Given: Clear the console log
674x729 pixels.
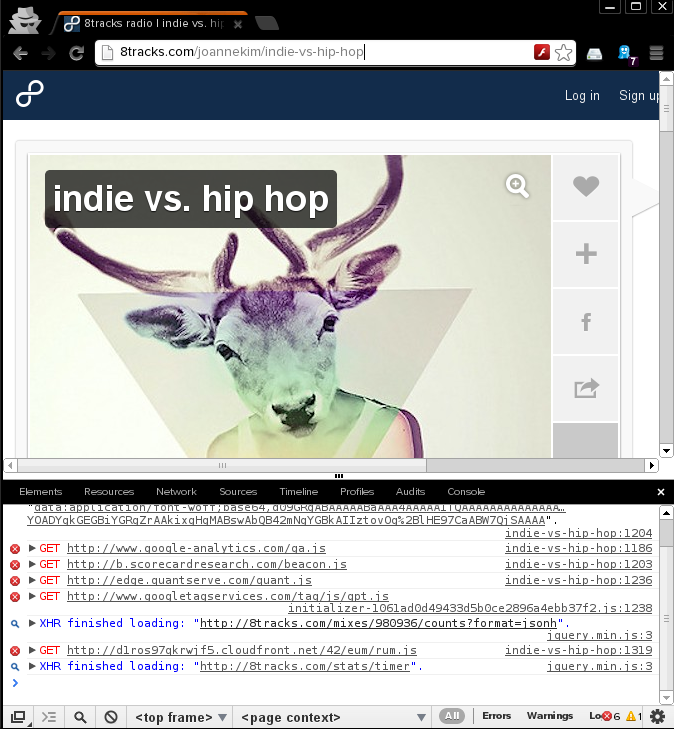Looking at the screenshot, I should tap(112, 717).
